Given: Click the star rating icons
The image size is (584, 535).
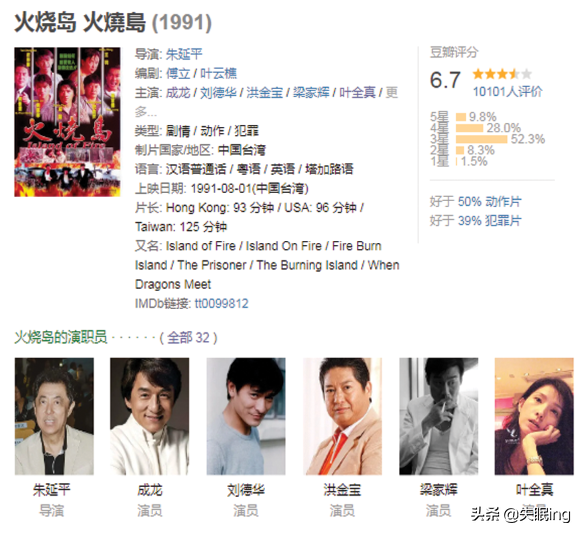Looking at the screenshot, I should [502, 74].
